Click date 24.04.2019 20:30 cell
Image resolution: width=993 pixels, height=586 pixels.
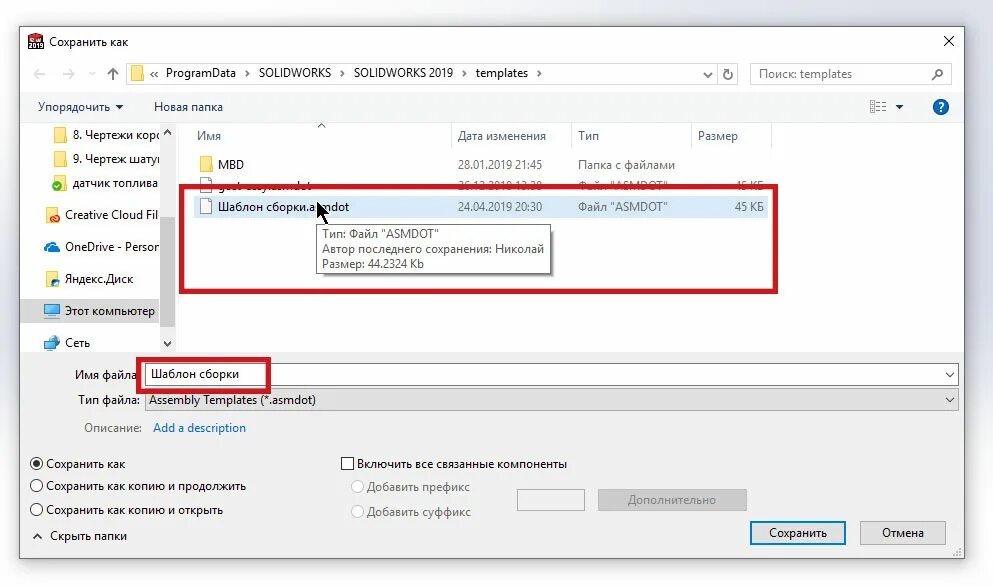tap(500, 207)
